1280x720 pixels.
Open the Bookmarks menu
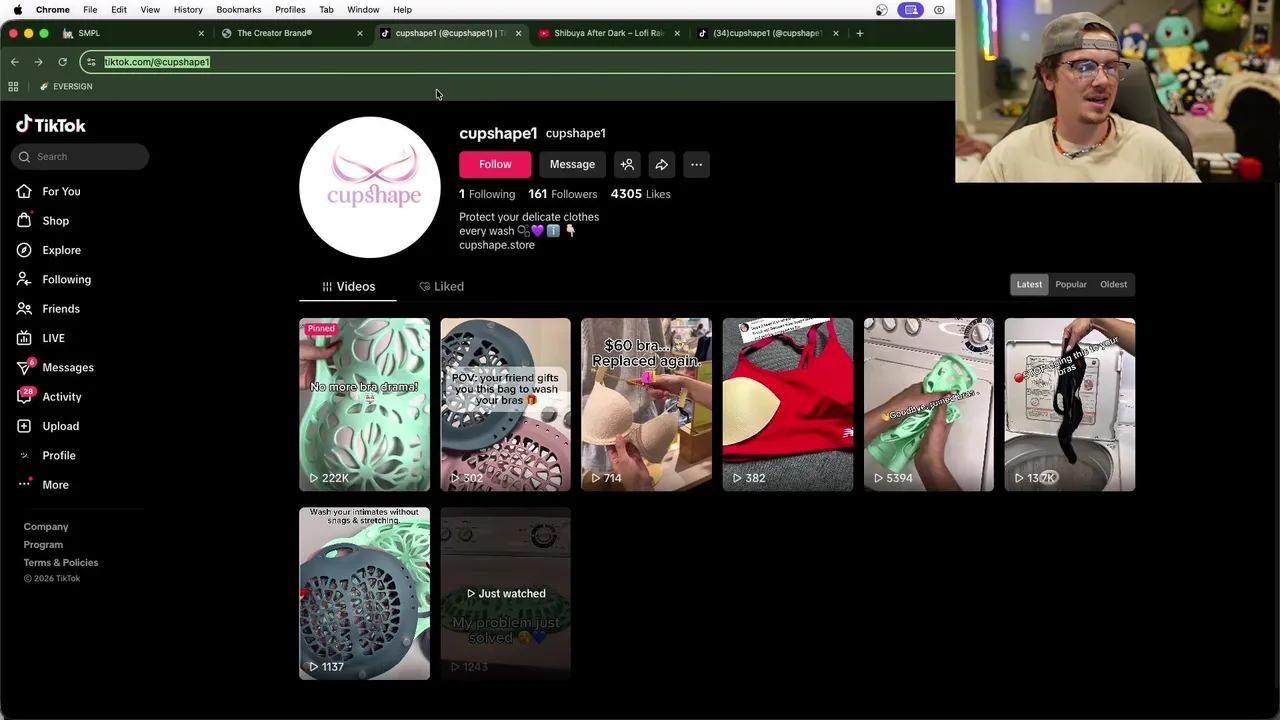[x=238, y=10]
